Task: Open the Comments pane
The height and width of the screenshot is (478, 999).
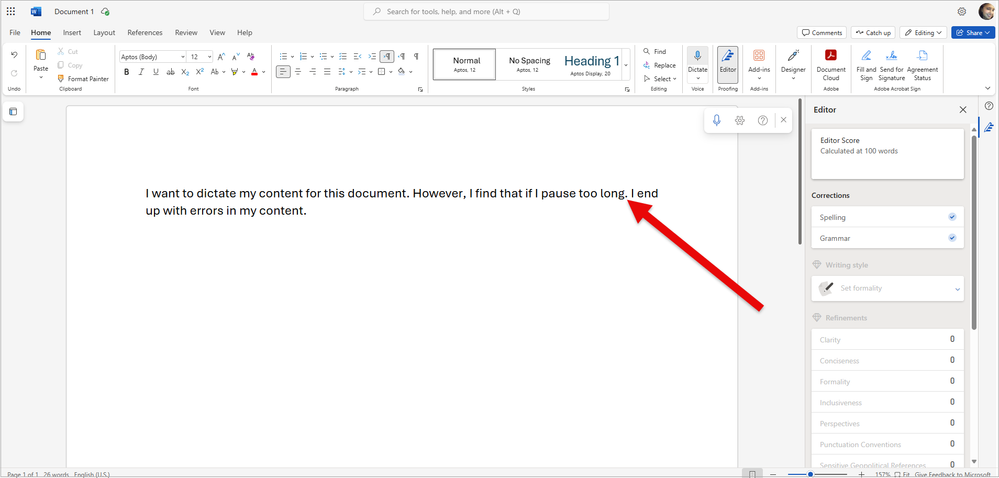Action: tap(822, 33)
